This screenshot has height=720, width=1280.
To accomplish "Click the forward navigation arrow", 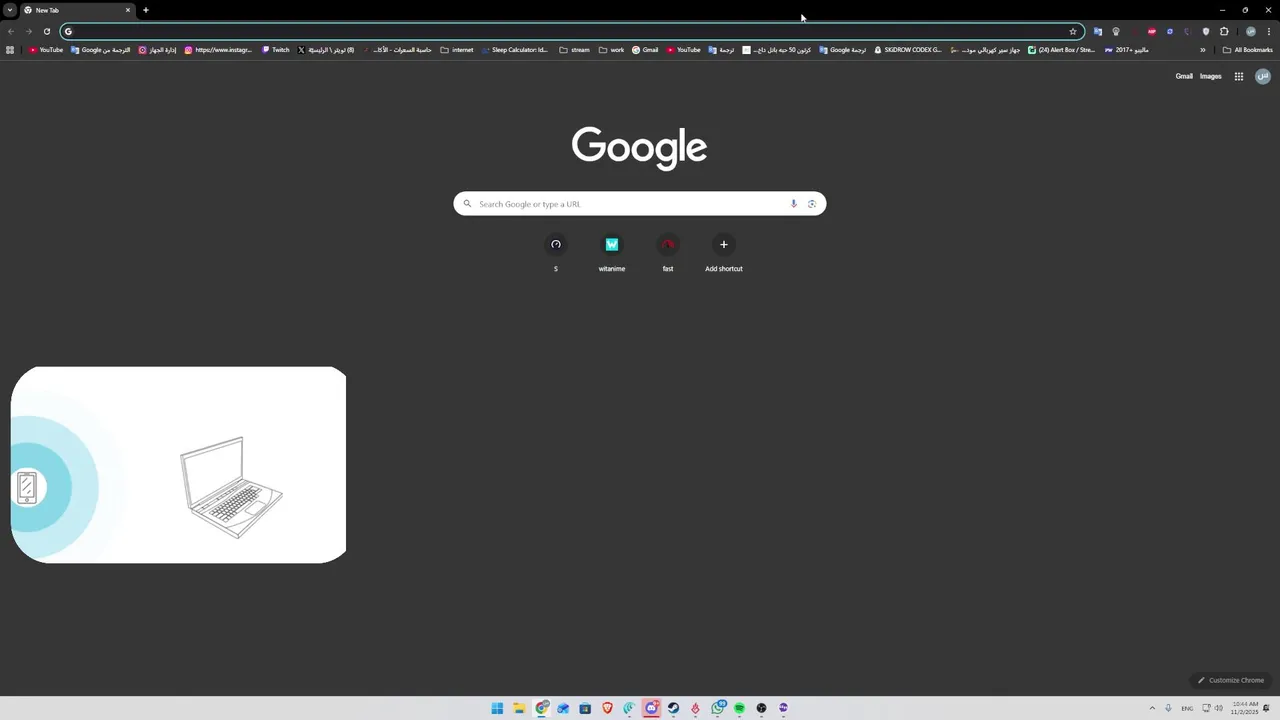I will (x=29, y=31).
